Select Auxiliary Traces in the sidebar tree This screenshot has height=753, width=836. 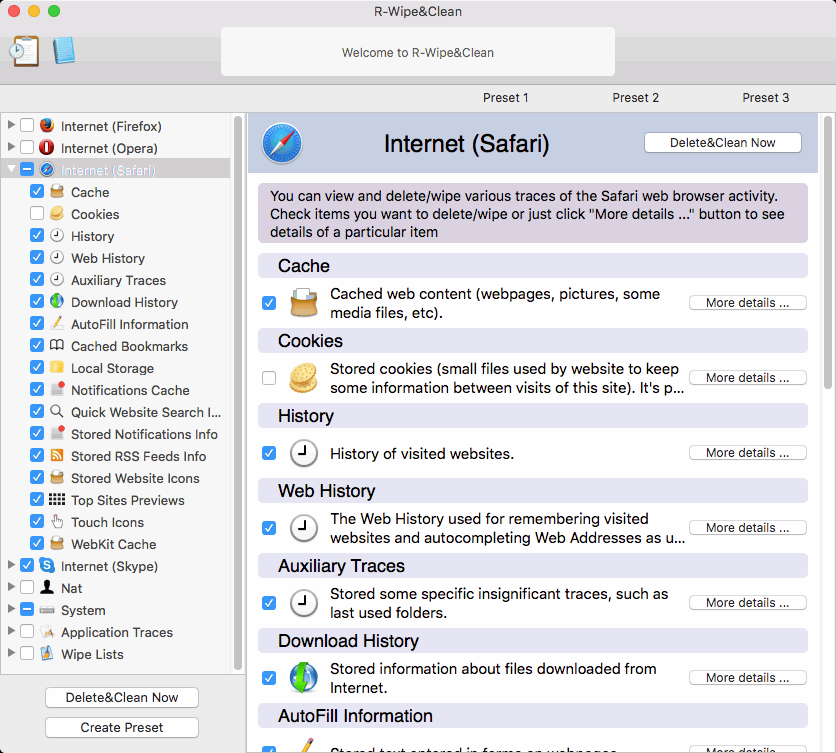(118, 280)
